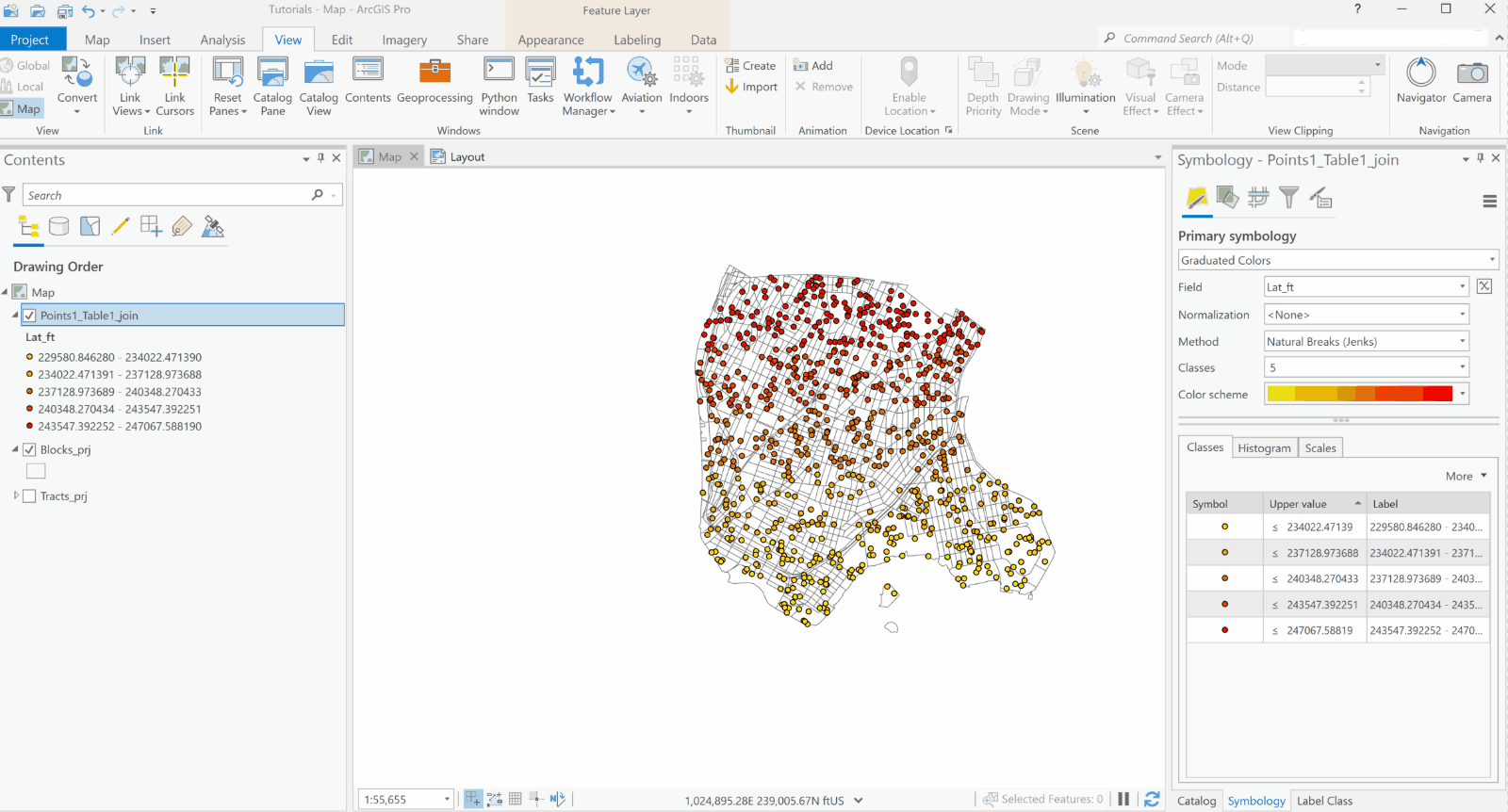
Task: Open the Normalization dropdown
Action: [1367, 315]
